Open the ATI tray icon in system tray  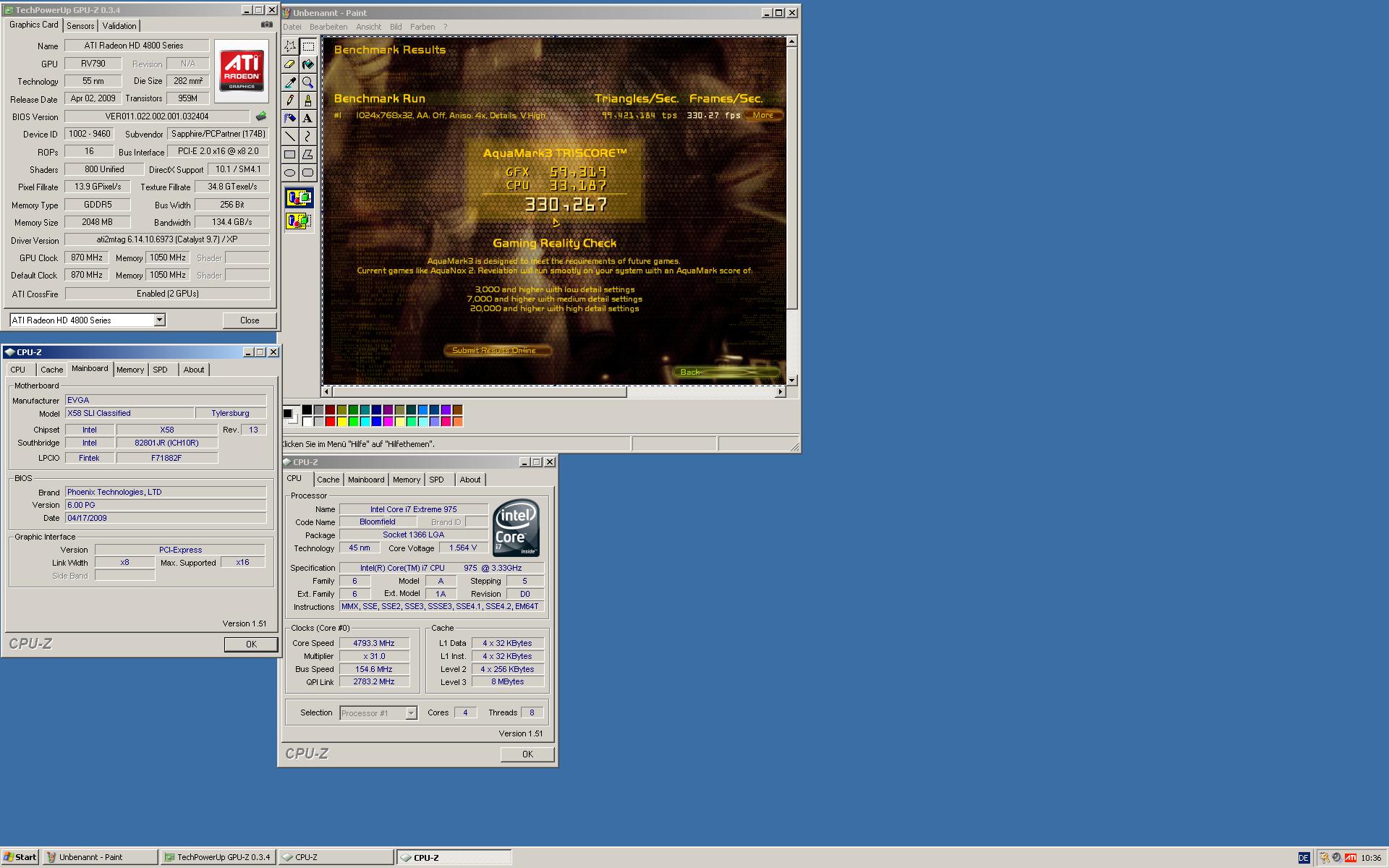tap(1350, 858)
